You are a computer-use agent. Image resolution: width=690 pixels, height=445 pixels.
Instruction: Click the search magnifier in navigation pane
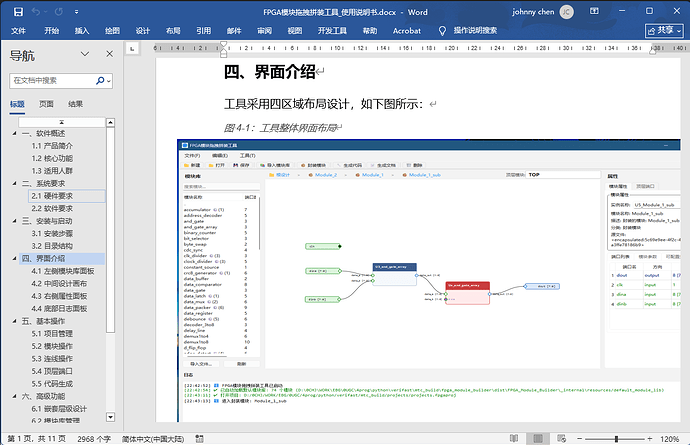click(x=100, y=81)
